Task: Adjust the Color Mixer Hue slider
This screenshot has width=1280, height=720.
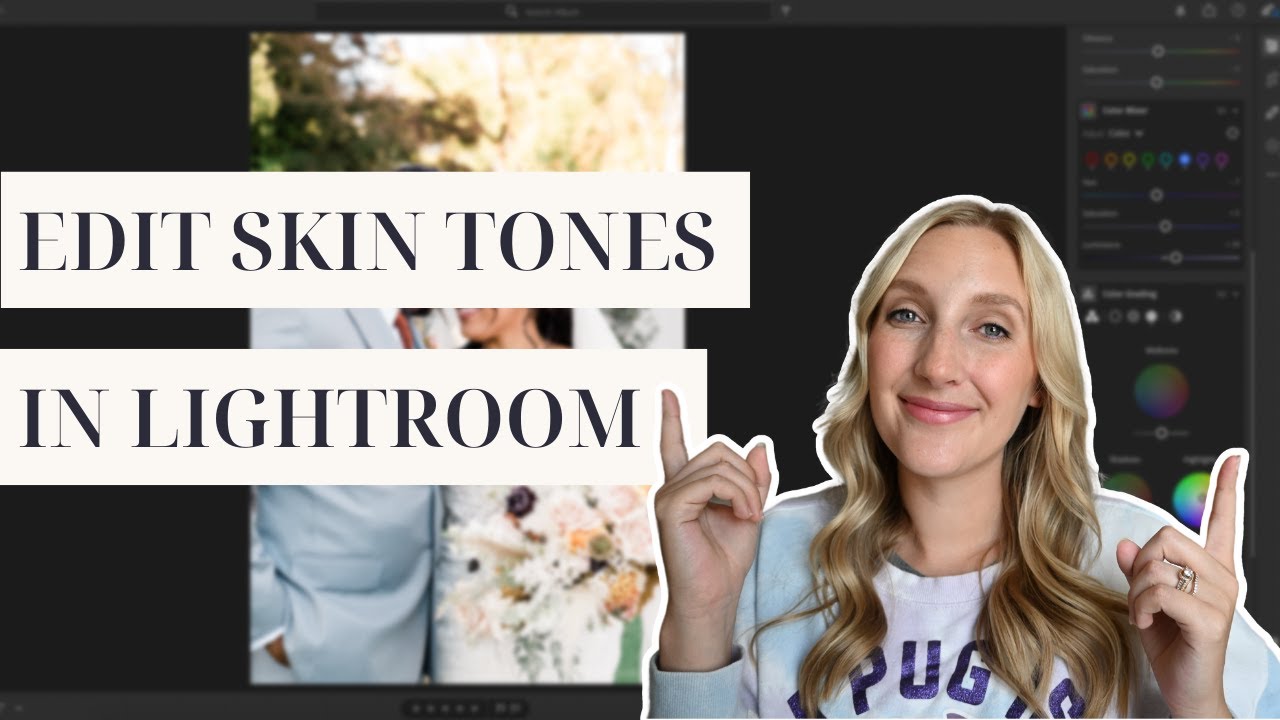Action: pos(1158,195)
